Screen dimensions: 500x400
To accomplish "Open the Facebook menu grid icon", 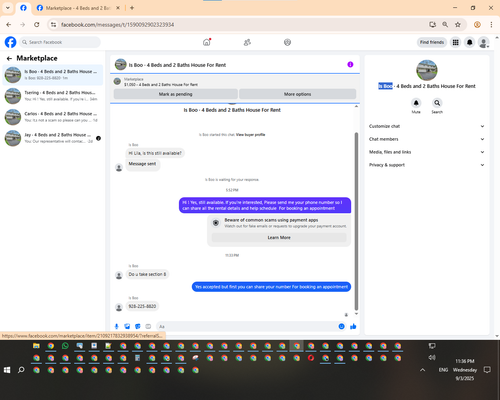I will coord(455,42).
